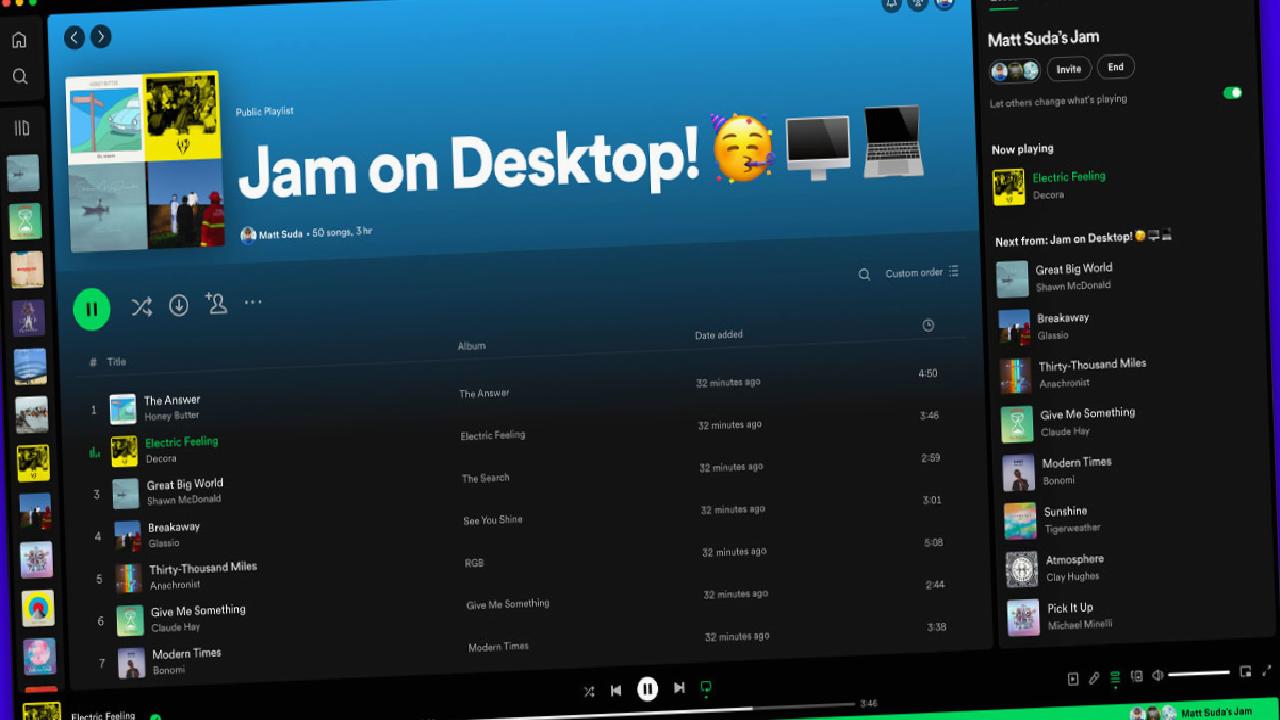1280x720 pixels.
Task: Open See You Shine album link
Action: click(x=493, y=520)
